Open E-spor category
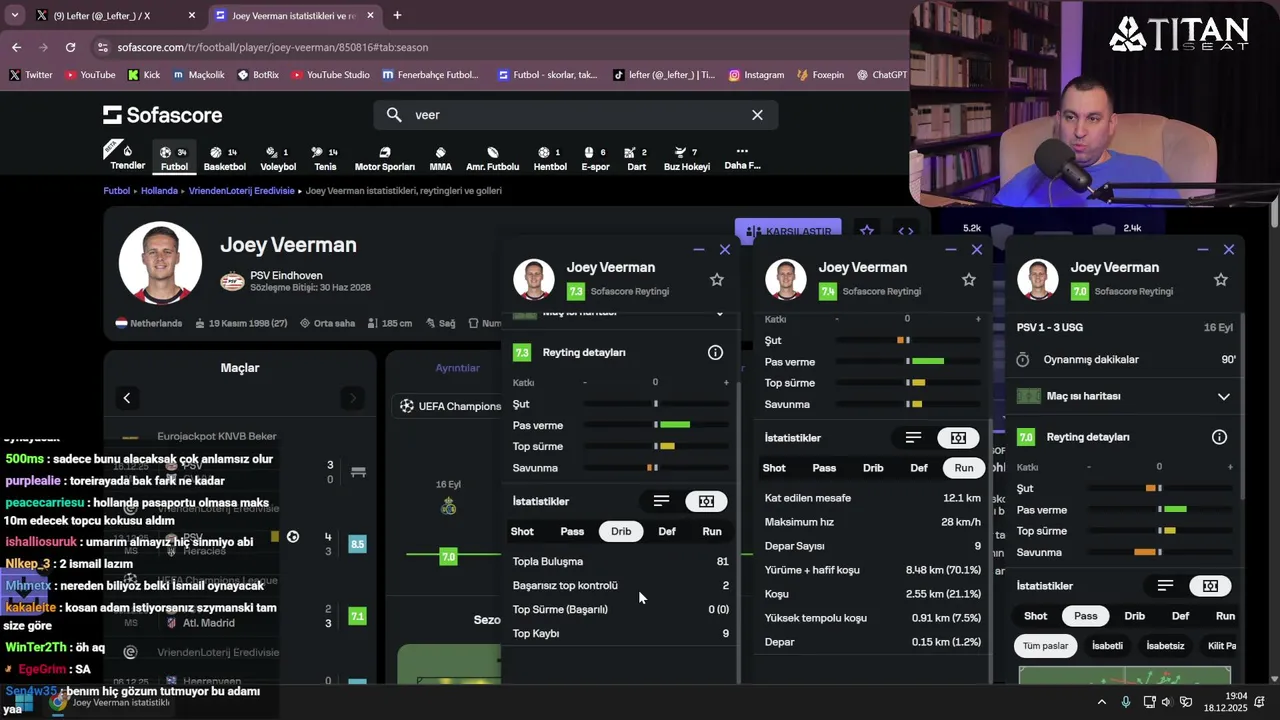Screen dimensions: 1280x720 (595, 159)
